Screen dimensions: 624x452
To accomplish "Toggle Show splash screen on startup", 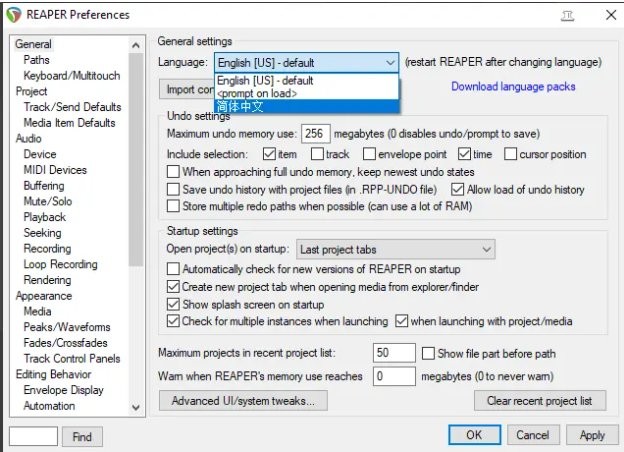I will 174,304.
